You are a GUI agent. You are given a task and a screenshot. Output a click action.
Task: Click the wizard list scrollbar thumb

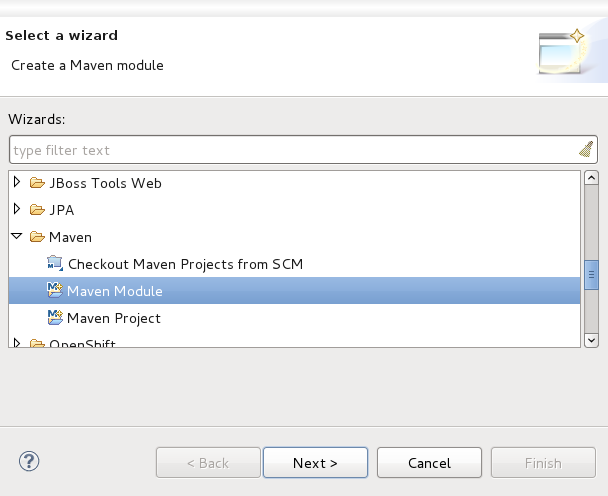590,272
